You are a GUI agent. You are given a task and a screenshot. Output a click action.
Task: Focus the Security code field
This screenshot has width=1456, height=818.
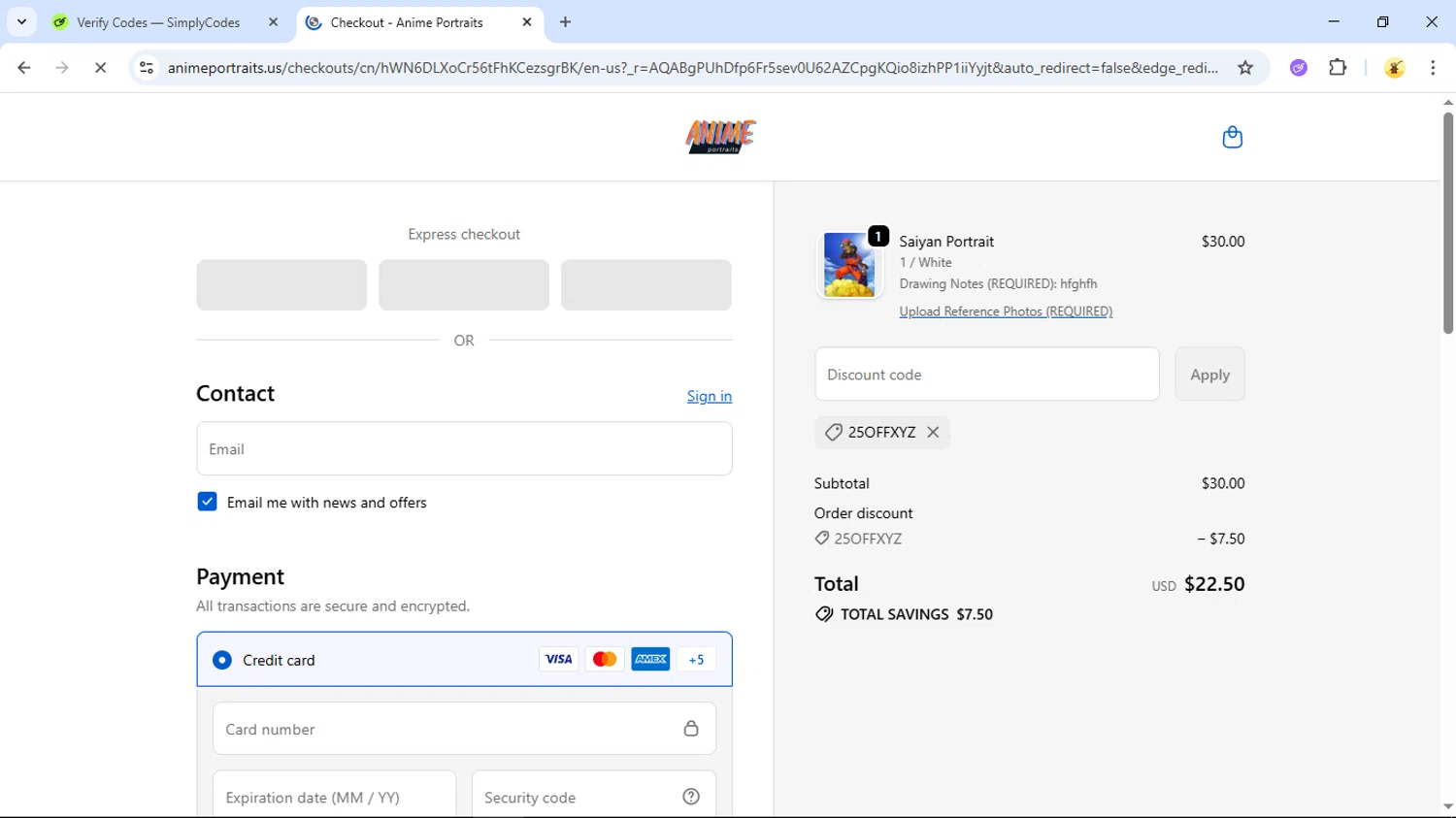[594, 797]
